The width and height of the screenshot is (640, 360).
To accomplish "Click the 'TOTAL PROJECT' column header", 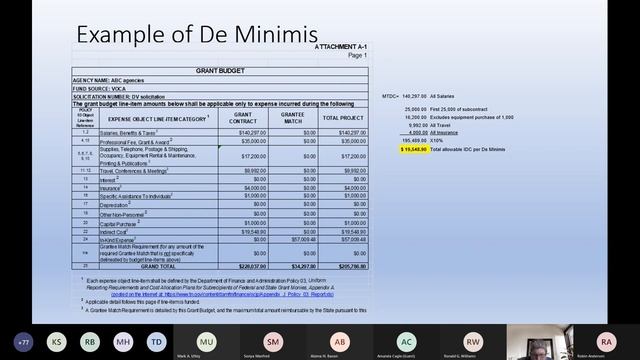I will [343, 118].
